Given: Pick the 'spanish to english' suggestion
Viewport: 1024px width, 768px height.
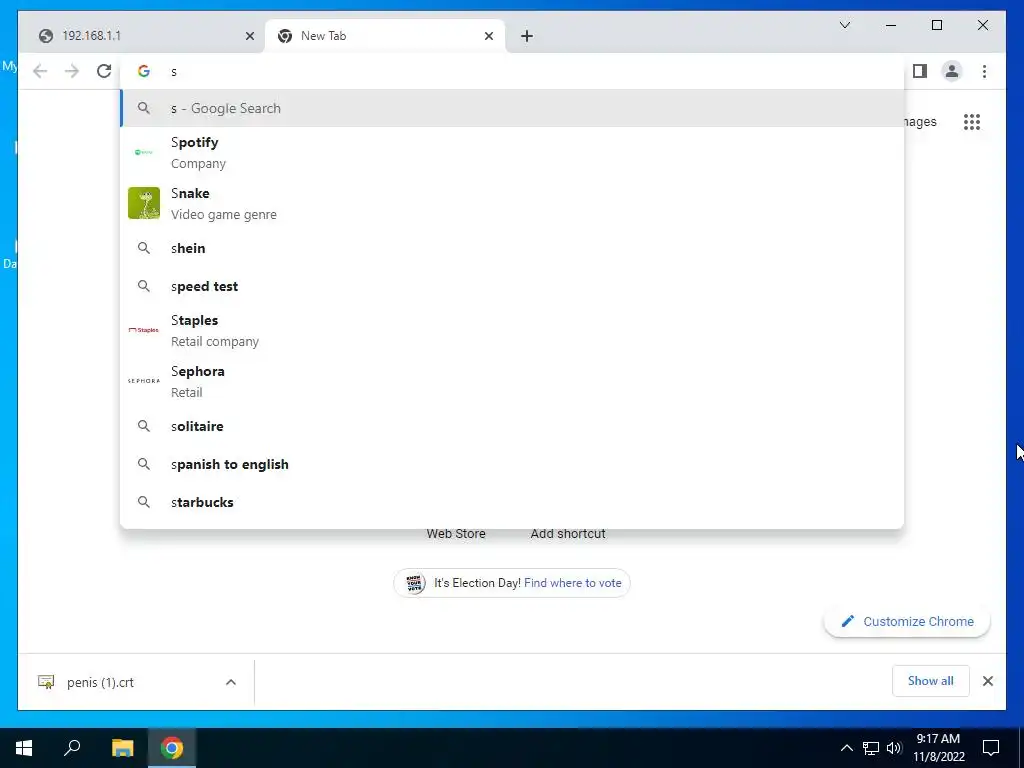Looking at the screenshot, I should [512, 464].
